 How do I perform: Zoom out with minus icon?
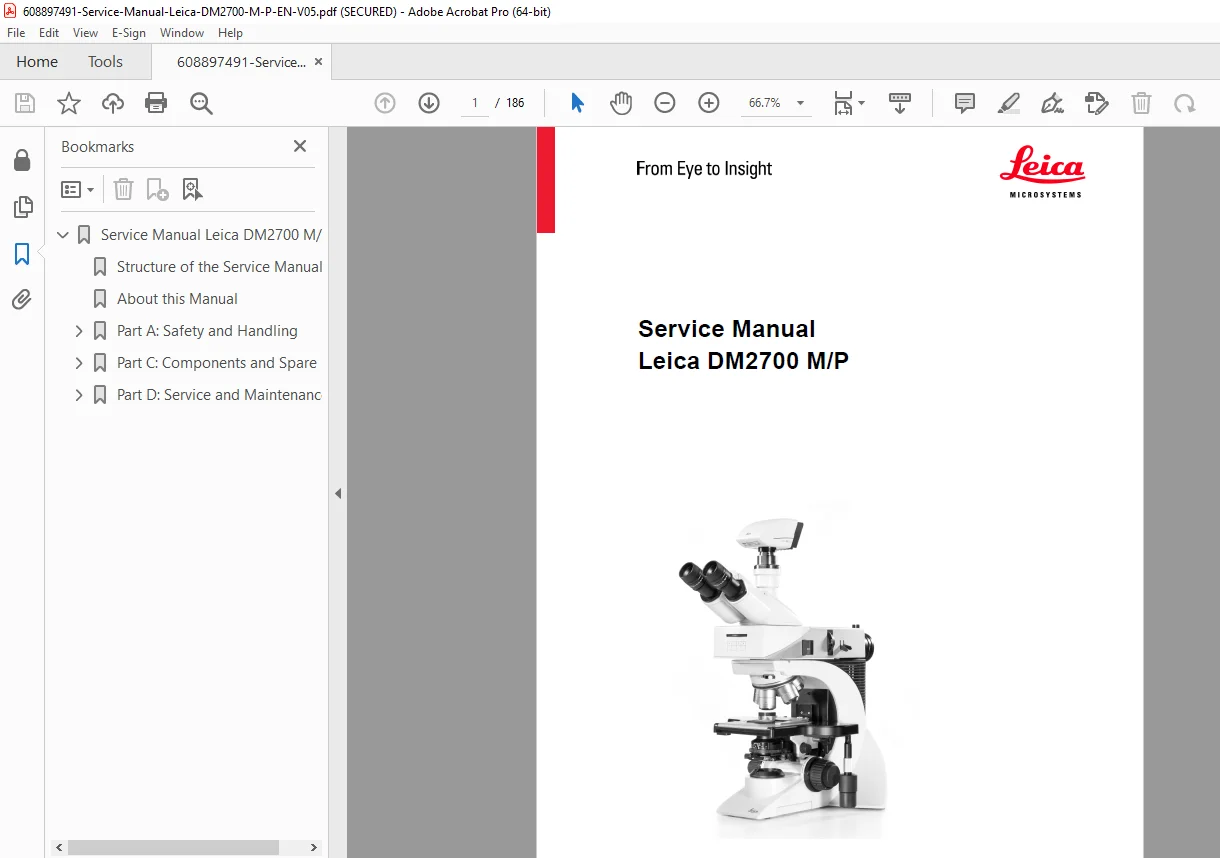(665, 103)
